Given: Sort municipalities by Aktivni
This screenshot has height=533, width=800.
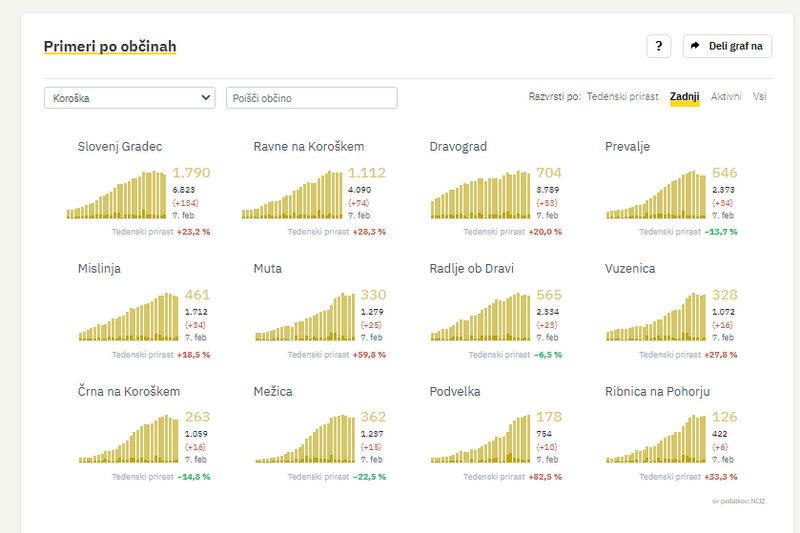Looking at the screenshot, I should click(x=726, y=97).
